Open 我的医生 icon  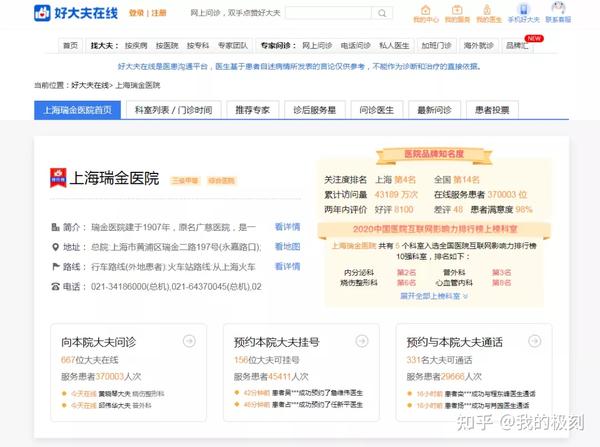pyautogui.click(x=487, y=10)
